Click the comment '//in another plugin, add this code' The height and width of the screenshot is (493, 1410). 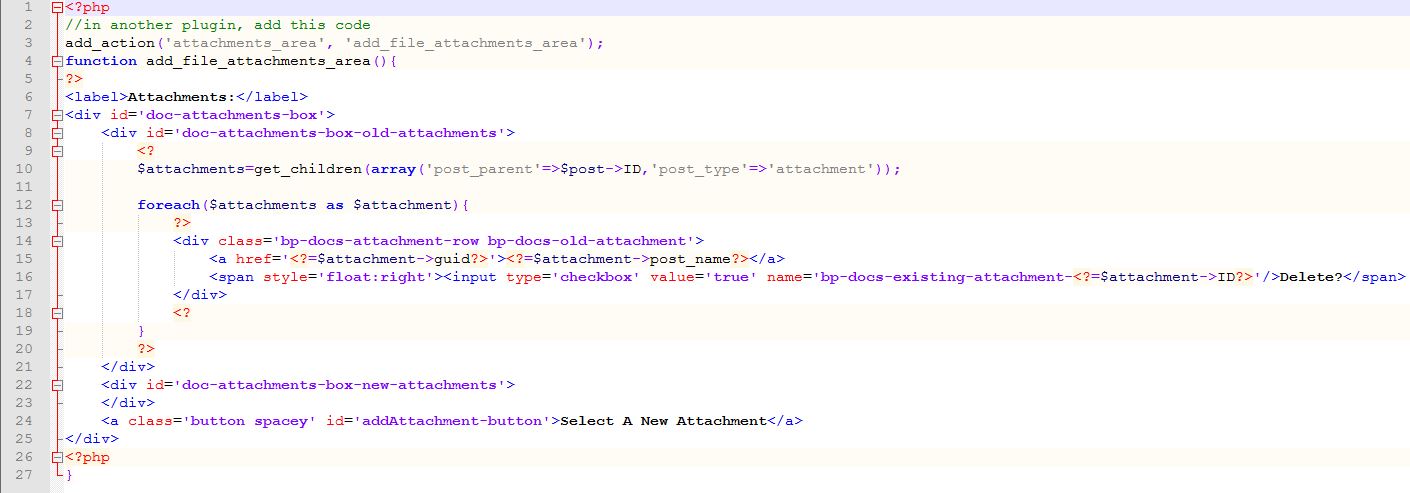point(218,25)
